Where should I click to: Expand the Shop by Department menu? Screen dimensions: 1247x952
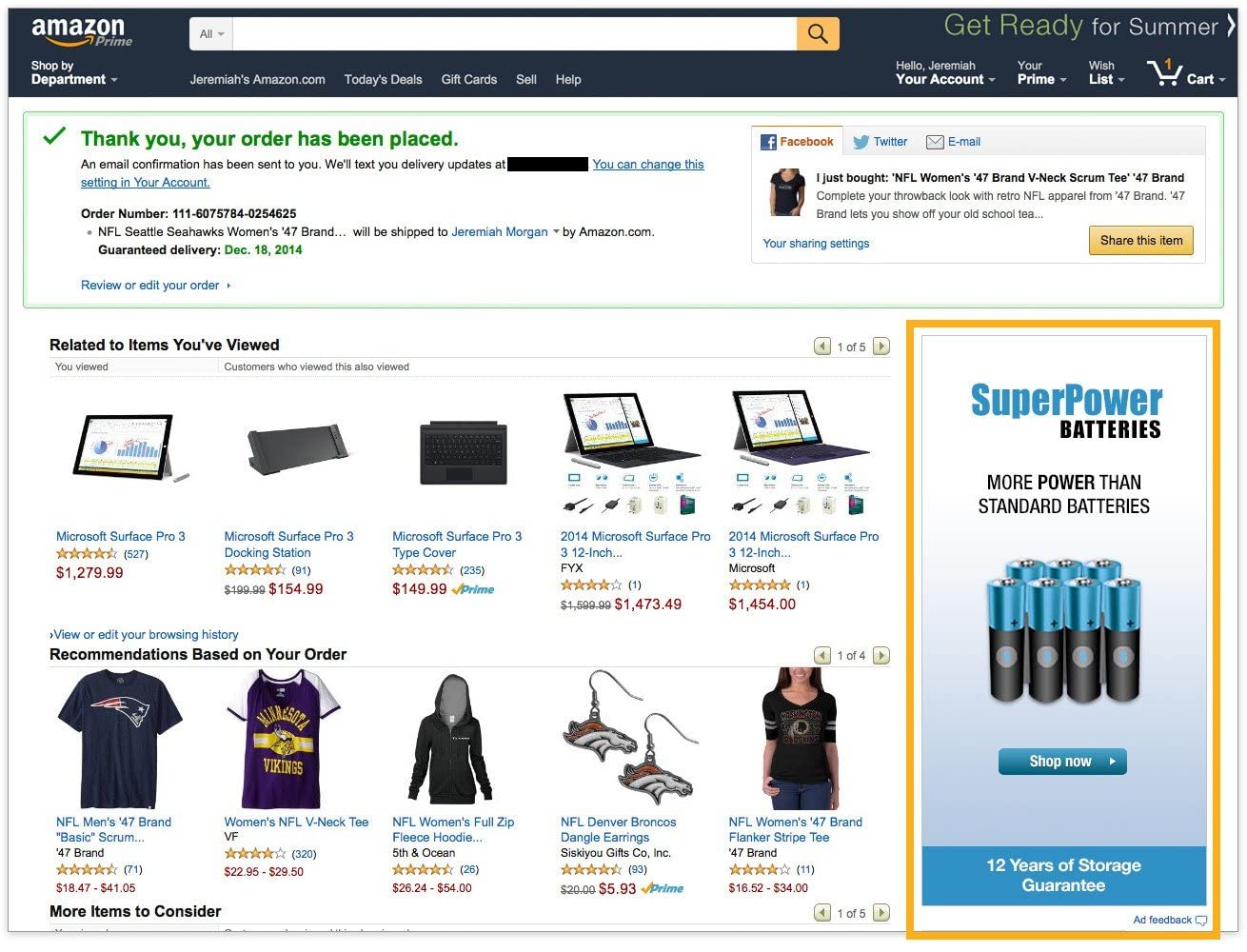click(74, 72)
